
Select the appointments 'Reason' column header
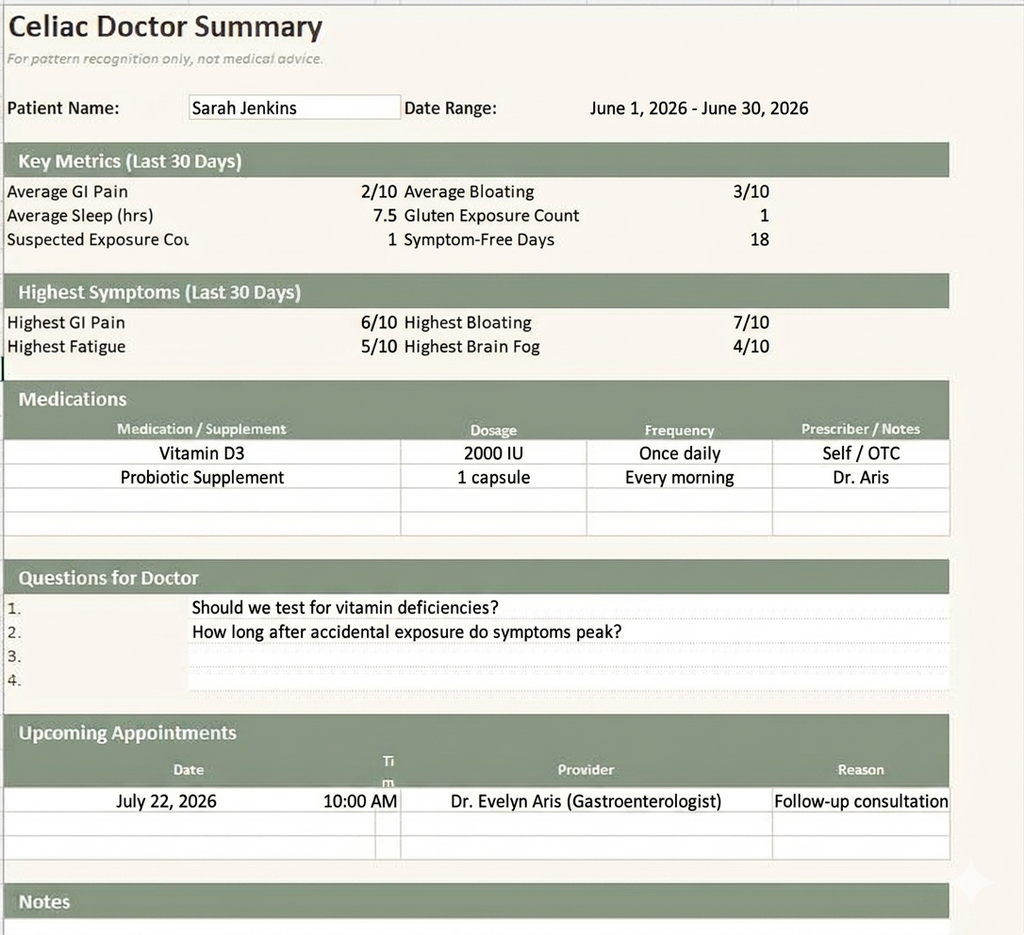pos(861,770)
